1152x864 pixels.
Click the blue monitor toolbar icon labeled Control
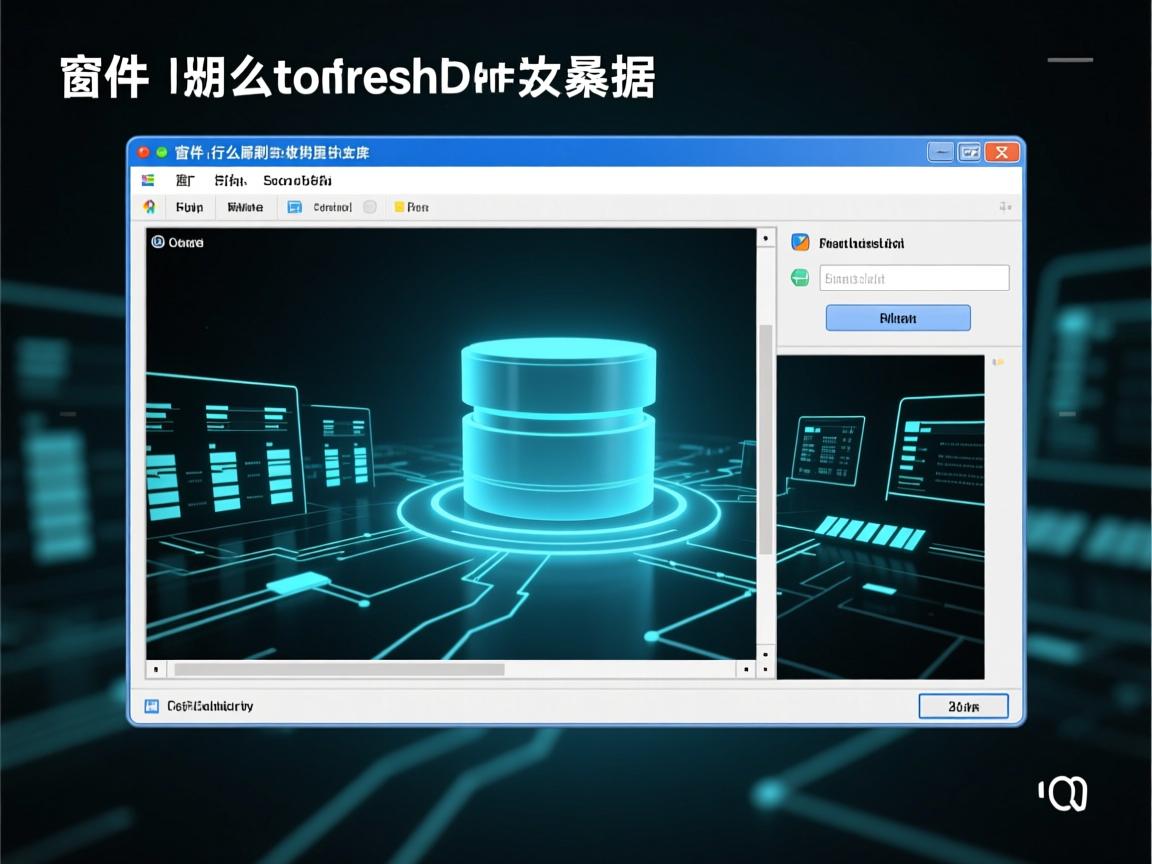[x=294, y=207]
